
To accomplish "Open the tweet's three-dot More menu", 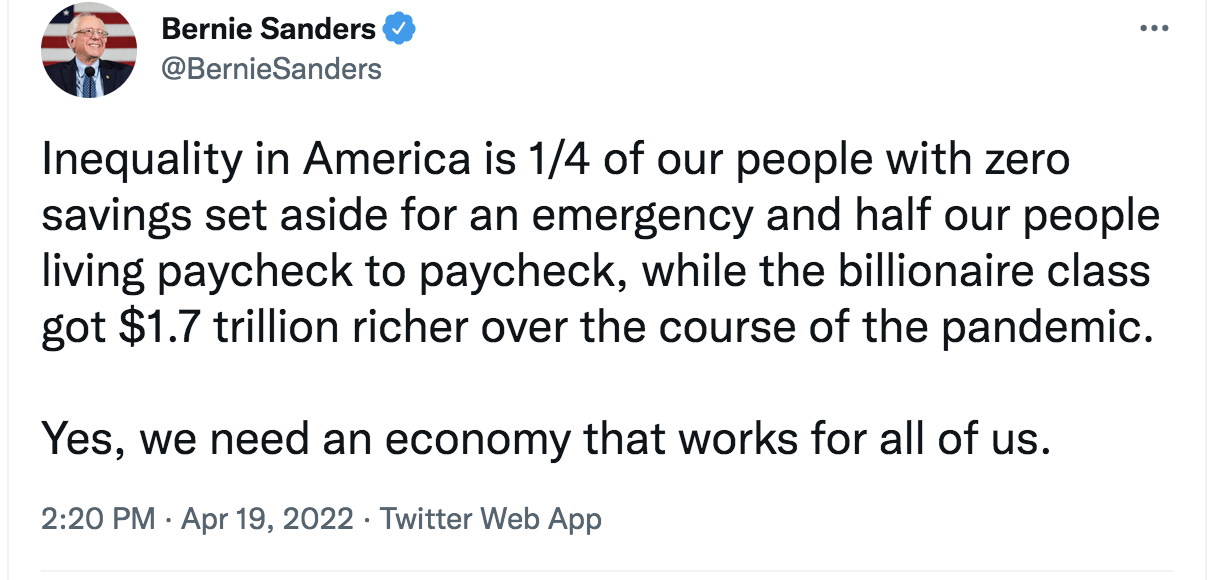I will coord(1154,29).
